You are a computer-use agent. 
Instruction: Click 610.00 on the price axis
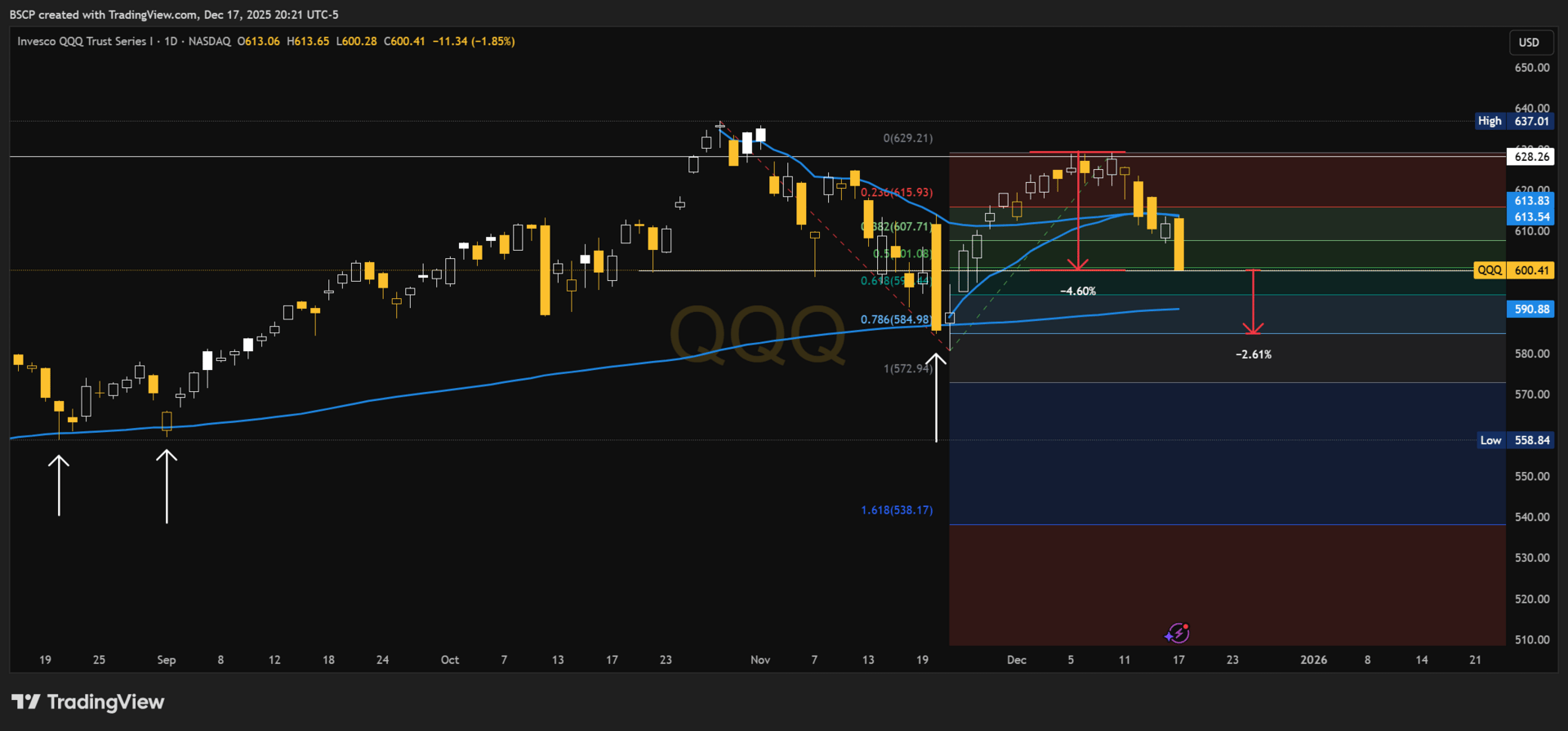1532,231
